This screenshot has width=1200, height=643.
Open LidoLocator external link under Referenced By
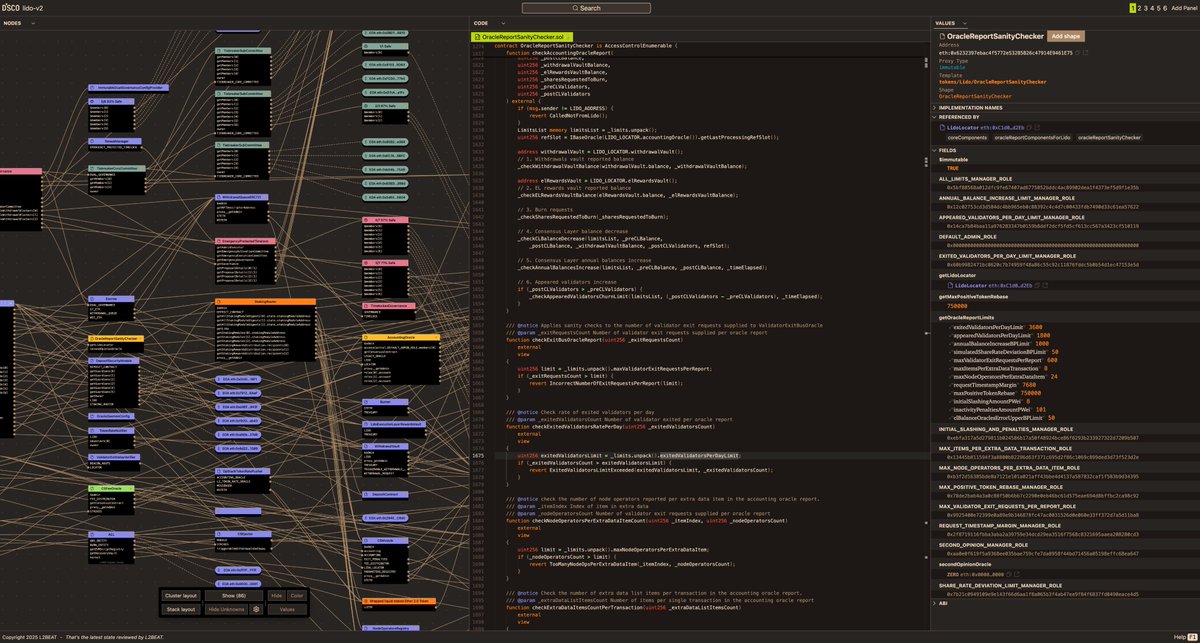coord(1036,127)
